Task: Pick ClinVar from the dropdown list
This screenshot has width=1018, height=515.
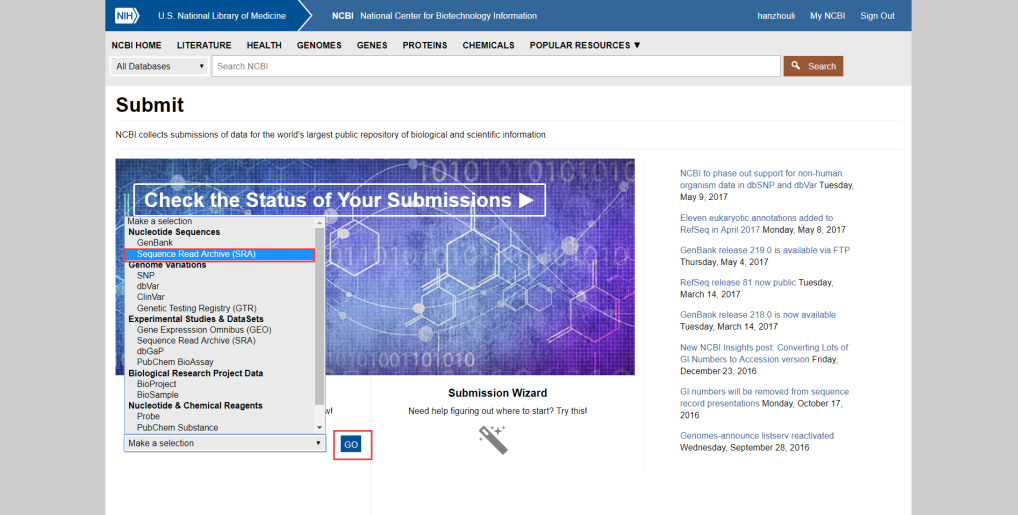Action: click(153, 297)
